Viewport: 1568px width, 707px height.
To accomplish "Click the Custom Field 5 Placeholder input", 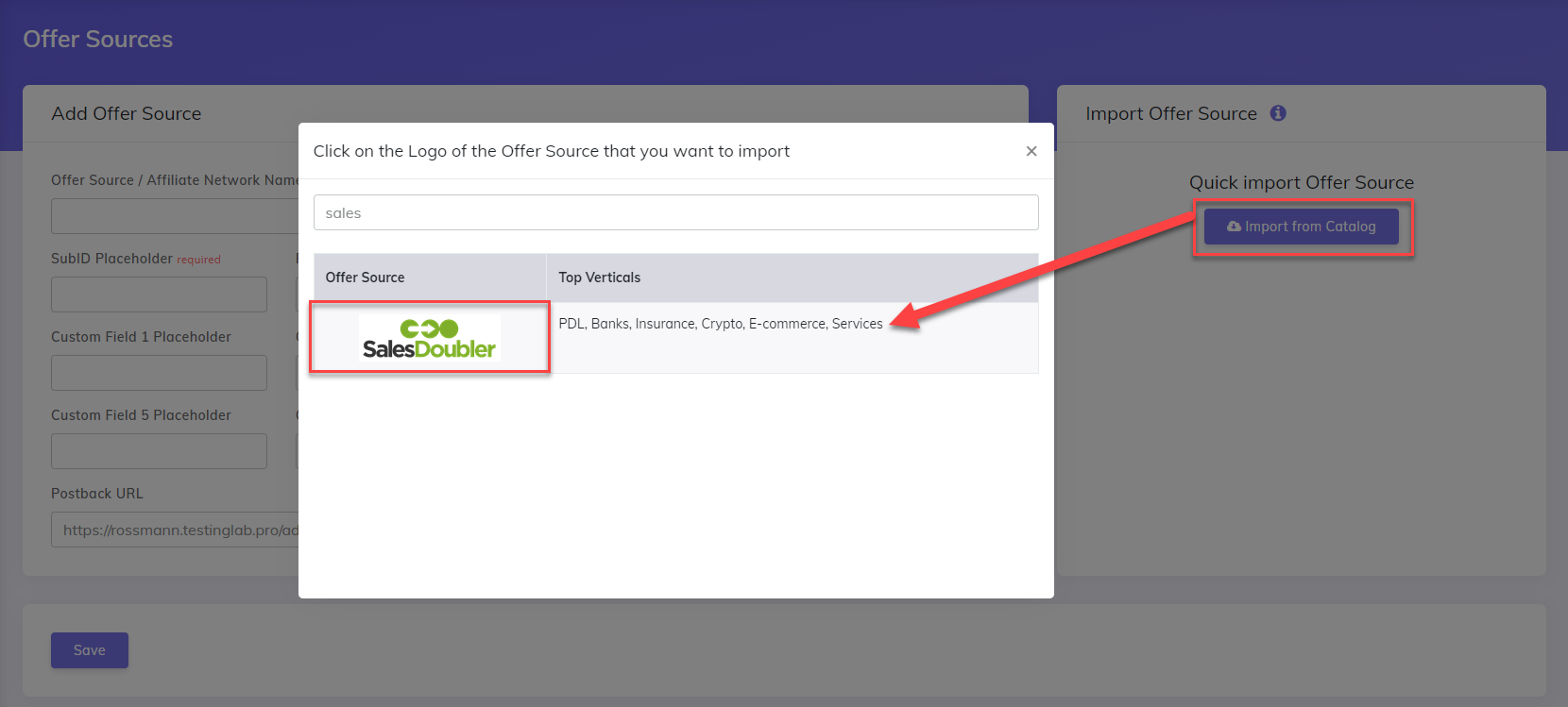I will tap(159, 451).
